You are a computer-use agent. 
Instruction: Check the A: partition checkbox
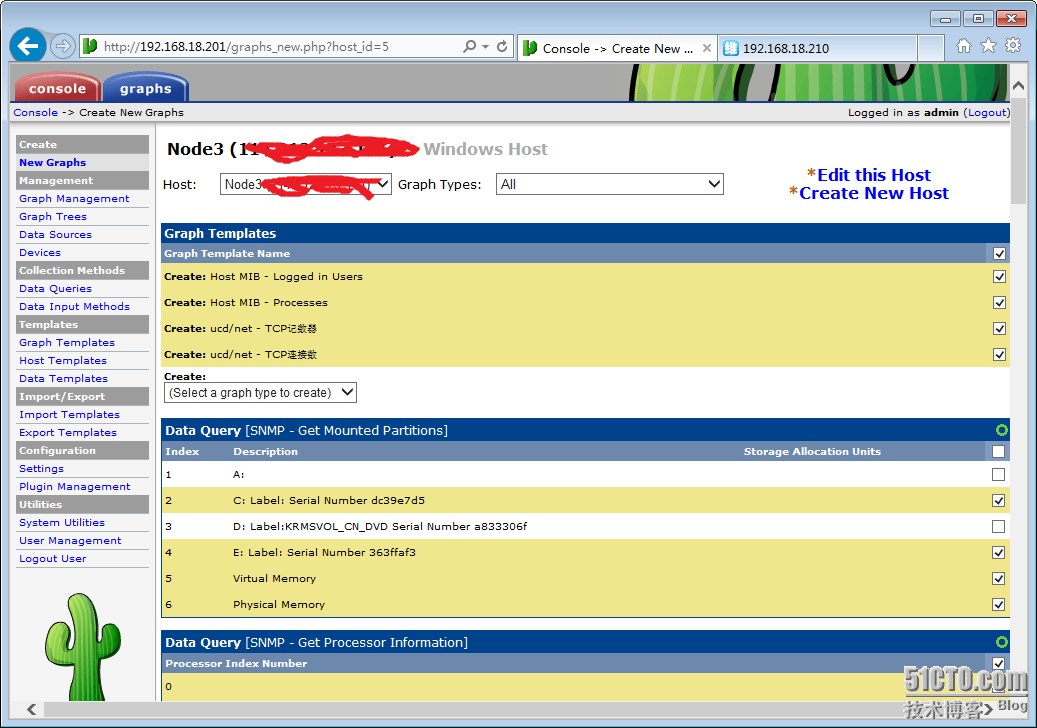click(x=999, y=475)
